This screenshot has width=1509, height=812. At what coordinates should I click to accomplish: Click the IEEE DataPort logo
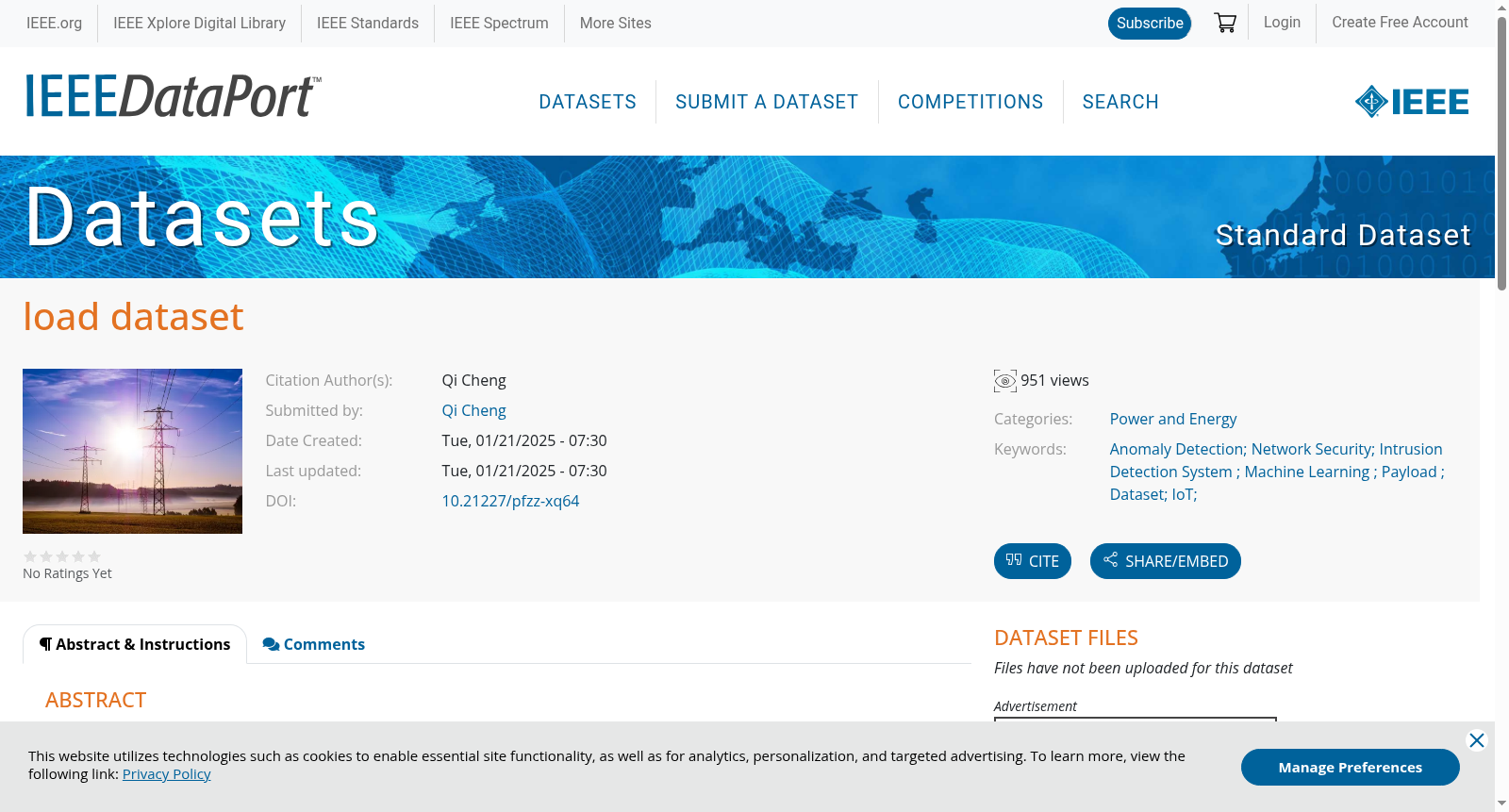coord(173,96)
